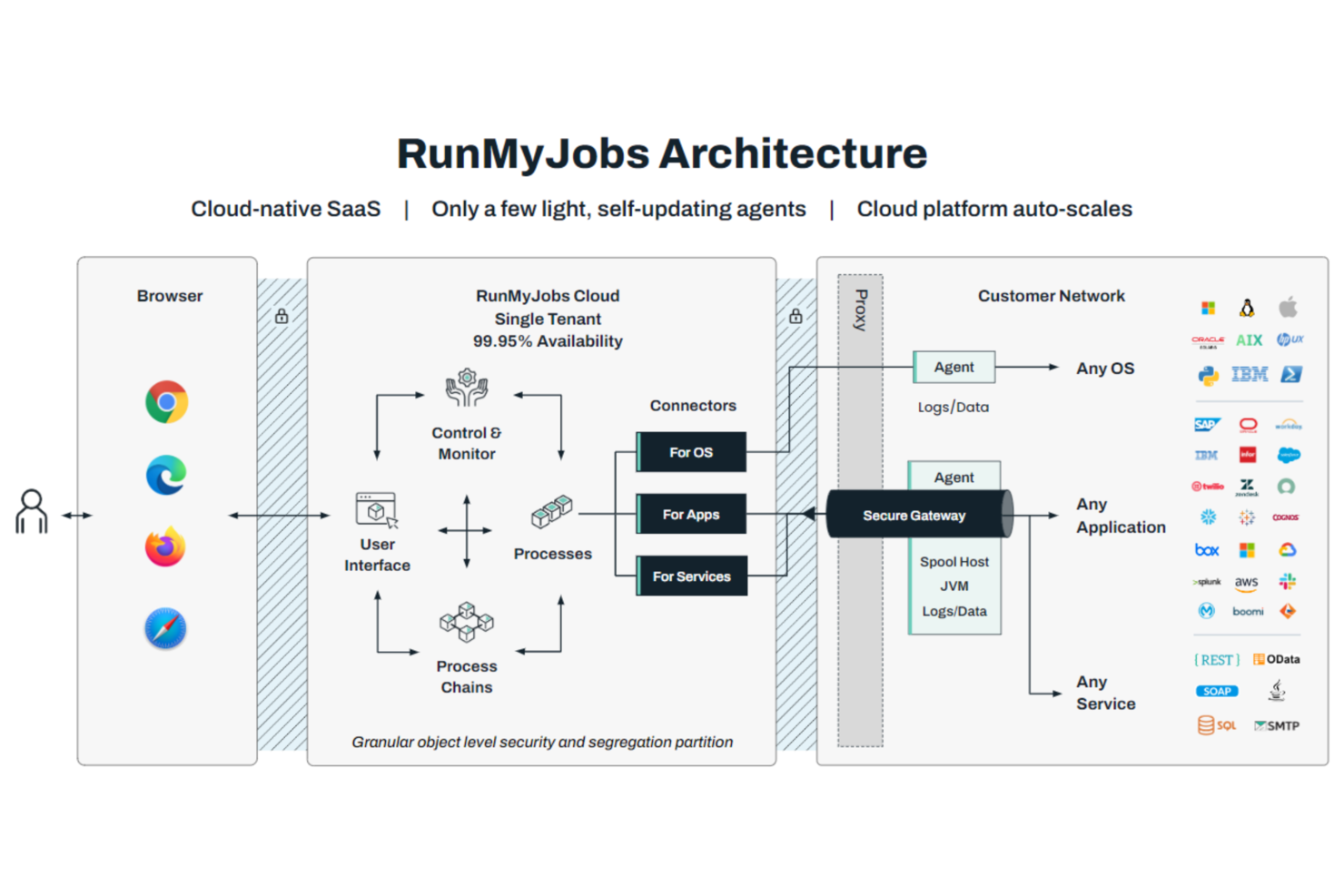Click the large IBM logo beside Python
The width and height of the screenshot is (1344, 896).
[1250, 374]
